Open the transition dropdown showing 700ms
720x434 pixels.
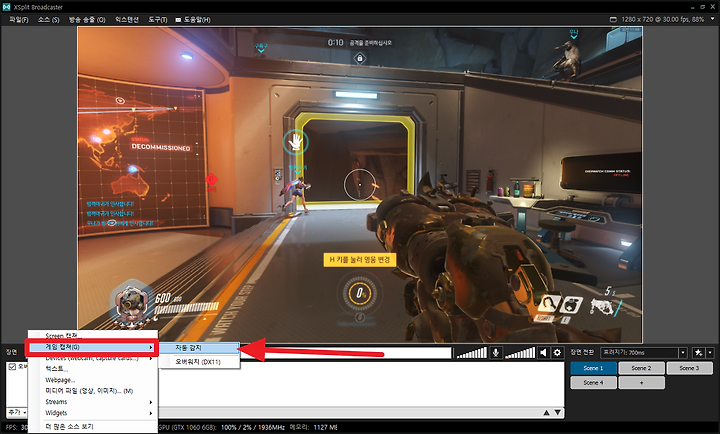click(643, 353)
